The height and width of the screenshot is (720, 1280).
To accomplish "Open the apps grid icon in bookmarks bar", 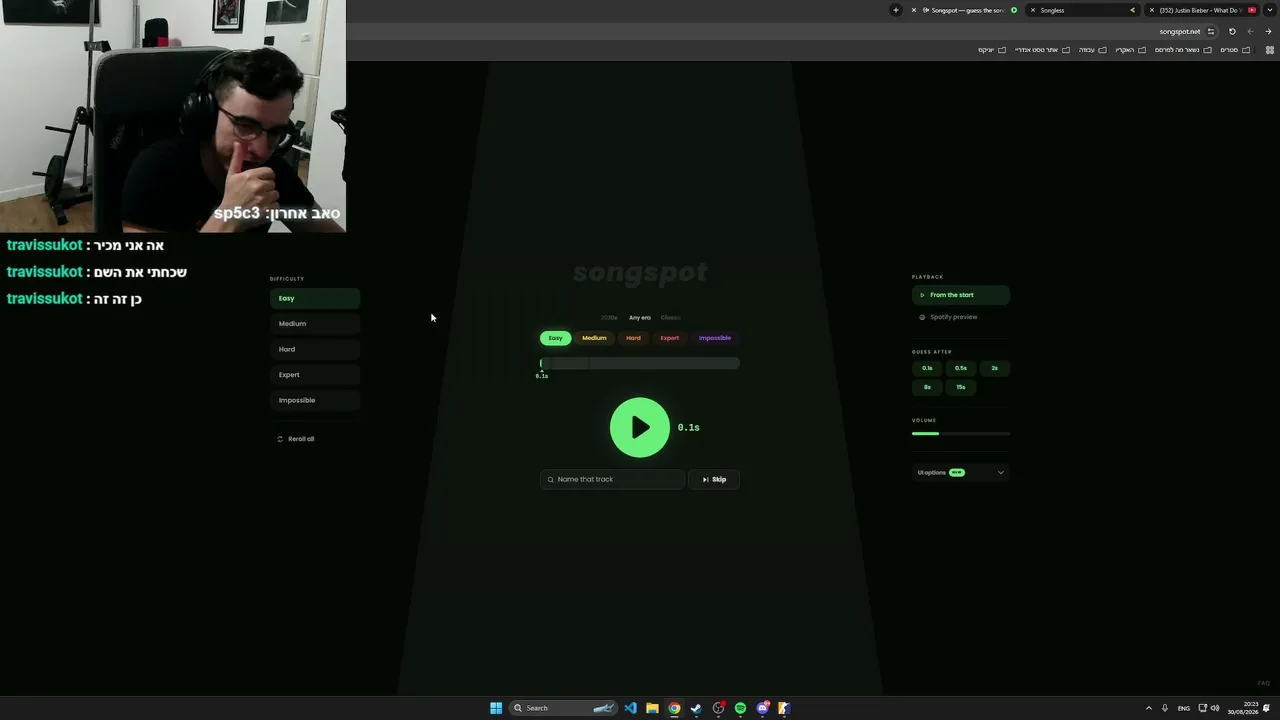I will click(1270, 50).
